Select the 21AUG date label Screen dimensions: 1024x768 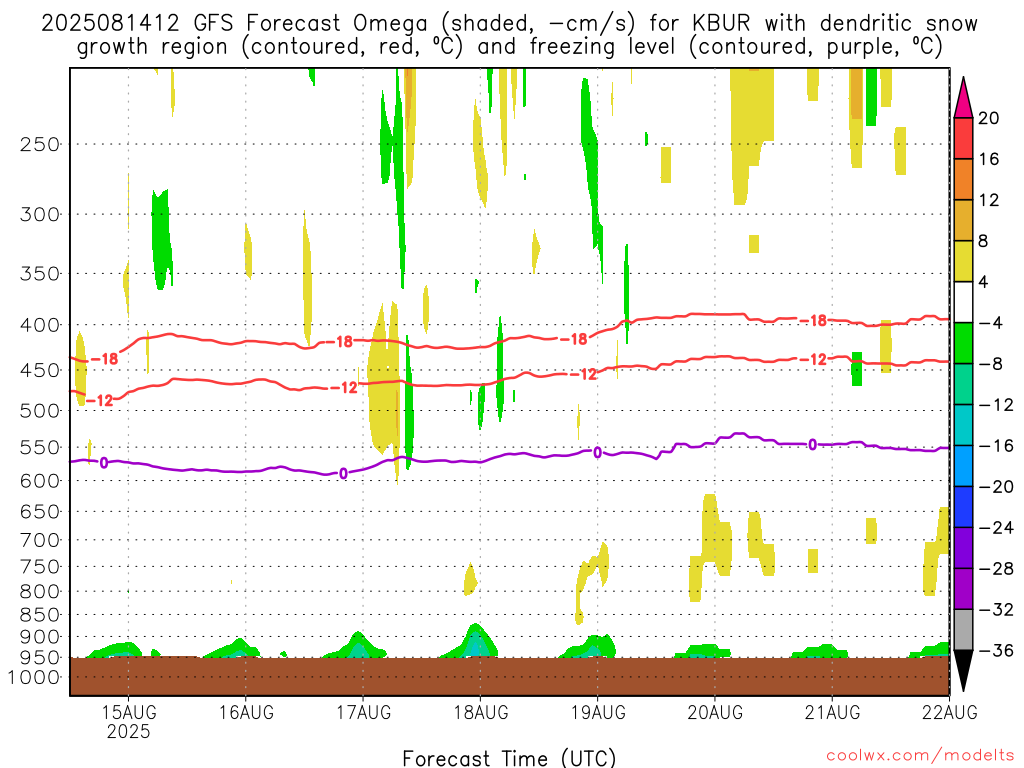click(x=833, y=712)
